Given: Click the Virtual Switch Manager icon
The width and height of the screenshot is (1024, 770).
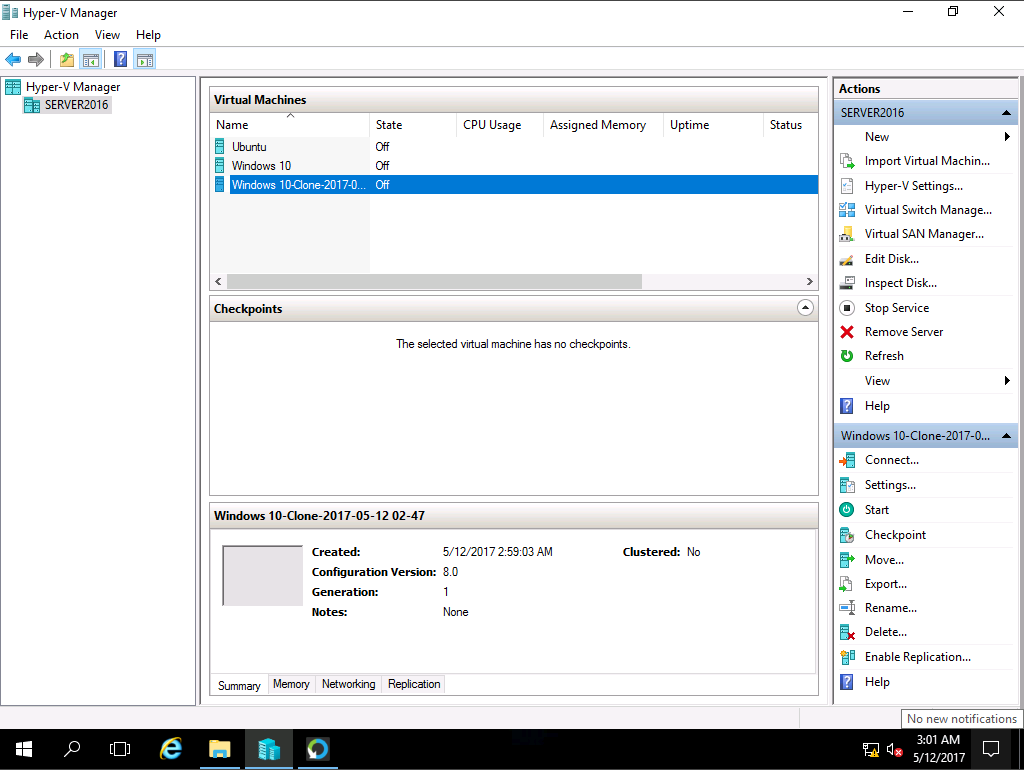Looking at the screenshot, I should tap(847, 210).
